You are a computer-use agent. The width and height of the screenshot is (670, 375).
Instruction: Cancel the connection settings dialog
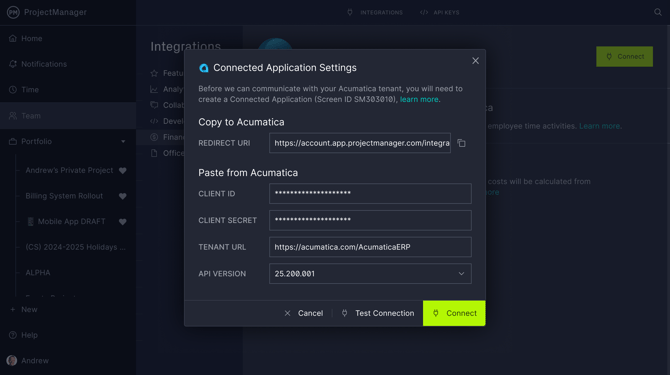click(304, 313)
